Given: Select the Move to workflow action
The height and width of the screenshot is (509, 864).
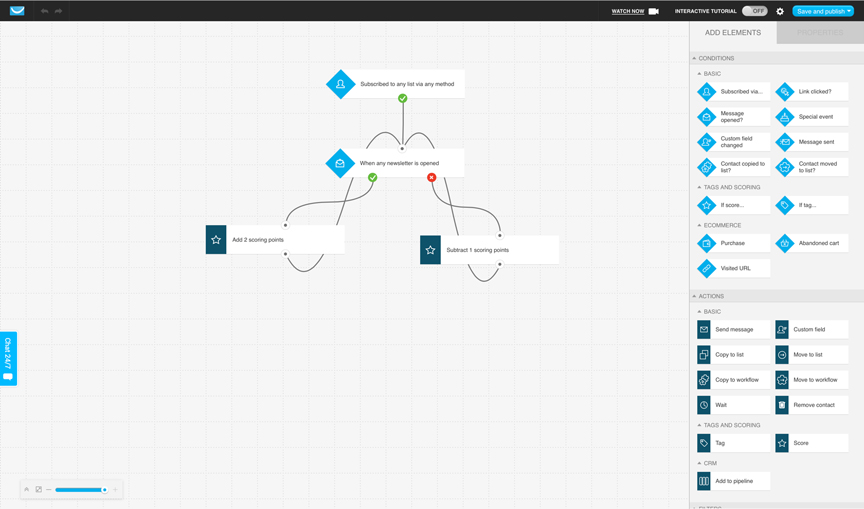Looking at the screenshot, I should [x=812, y=380].
